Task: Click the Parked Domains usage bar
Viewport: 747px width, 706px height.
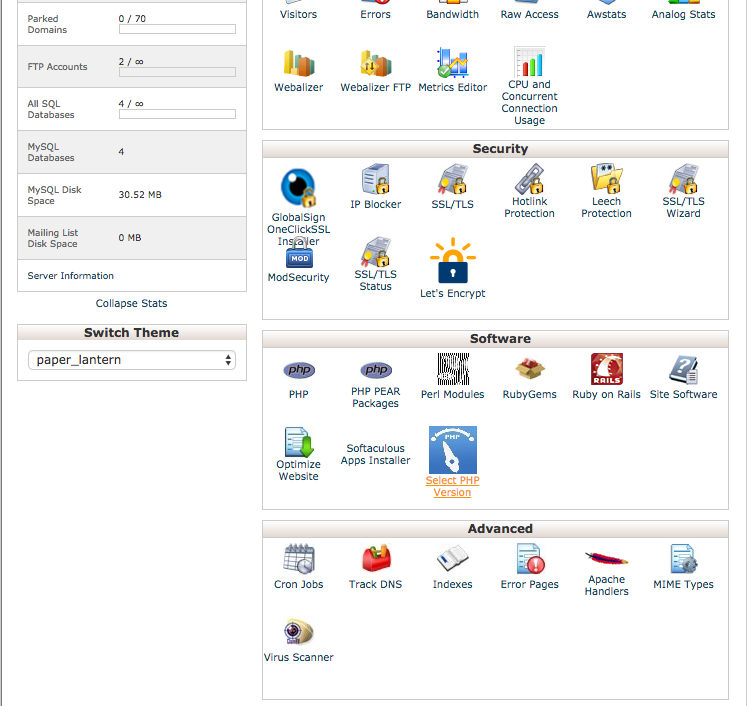Action: pos(177,30)
